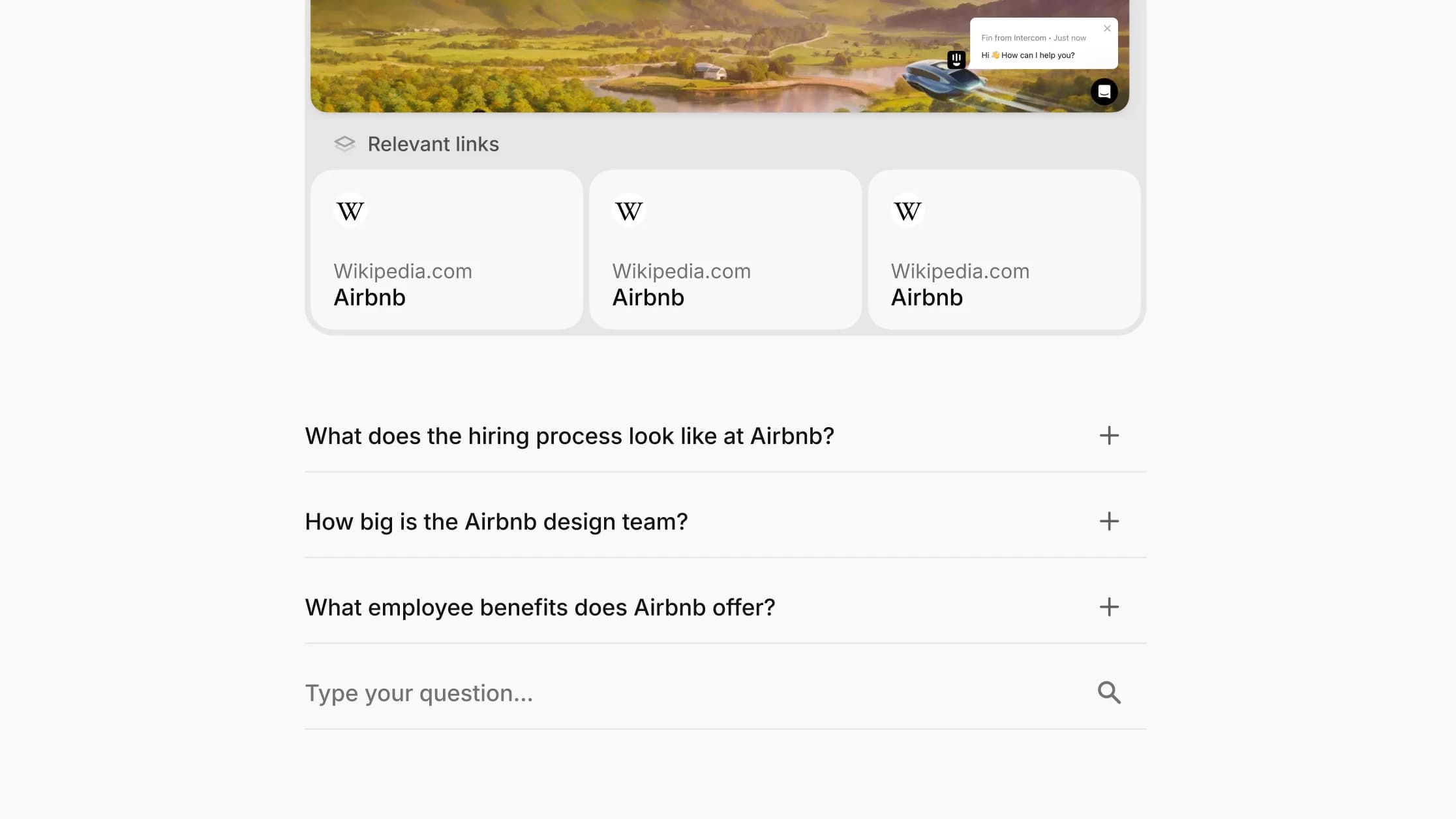This screenshot has width=1456, height=819.
Task: Click the Wikipedia logo in middle card
Action: pyautogui.click(x=629, y=211)
